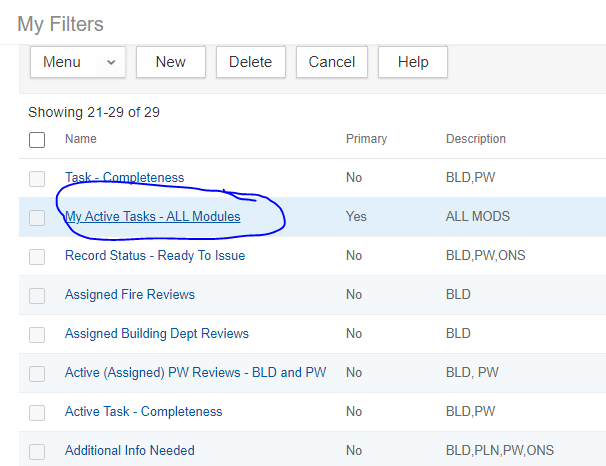Screen dimensions: 606x466
Task: Check the Task - Completeness row checkbox
Action: coord(37,178)
